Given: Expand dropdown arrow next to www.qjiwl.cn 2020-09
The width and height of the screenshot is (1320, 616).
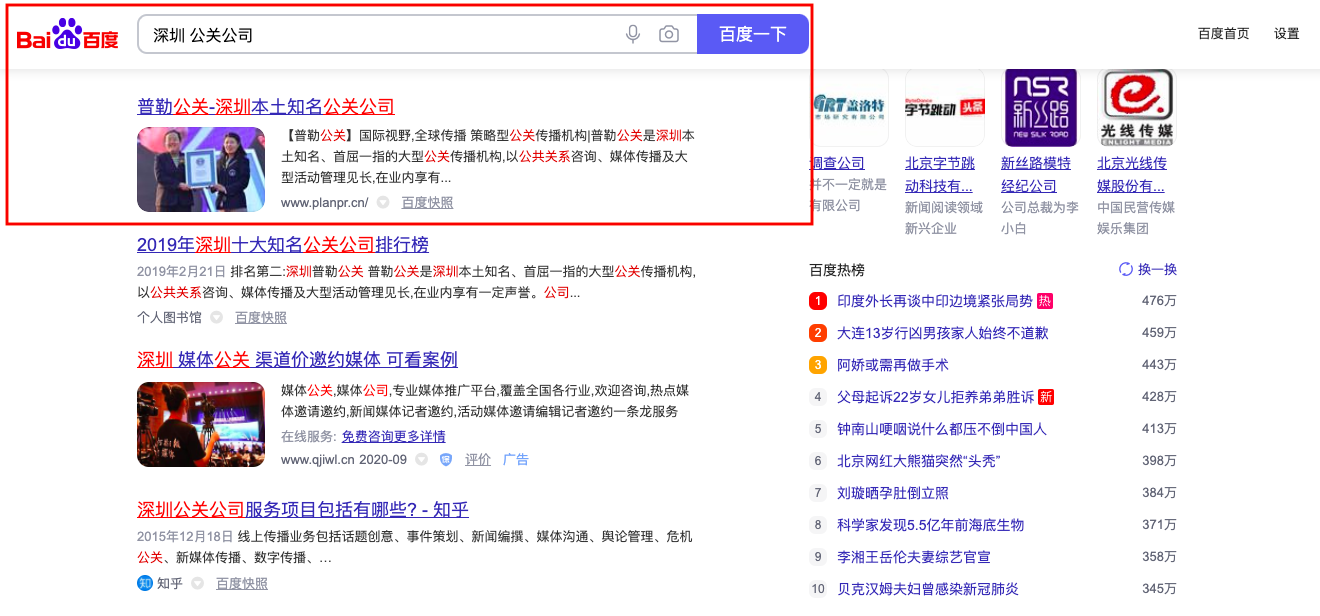Looking at the screenshot, I should click(x=421, y=460).
